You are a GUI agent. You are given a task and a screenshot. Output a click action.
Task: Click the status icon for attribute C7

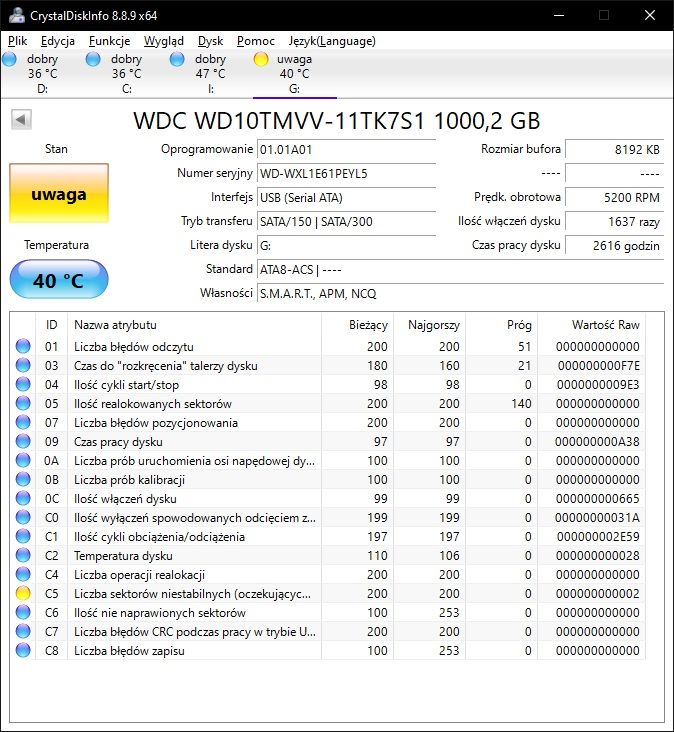(23, 631)
